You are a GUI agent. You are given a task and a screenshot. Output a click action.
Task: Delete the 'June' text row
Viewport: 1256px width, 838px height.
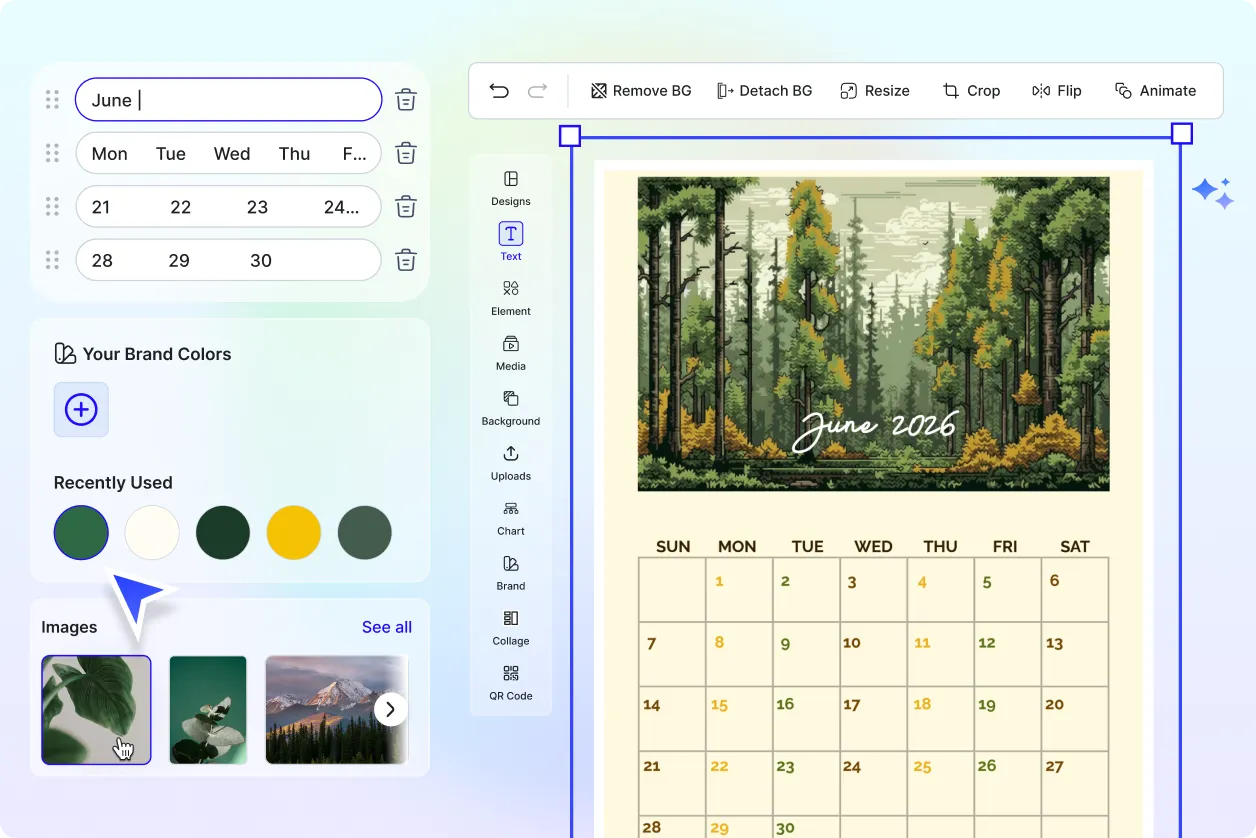click(x=406, y=100)
